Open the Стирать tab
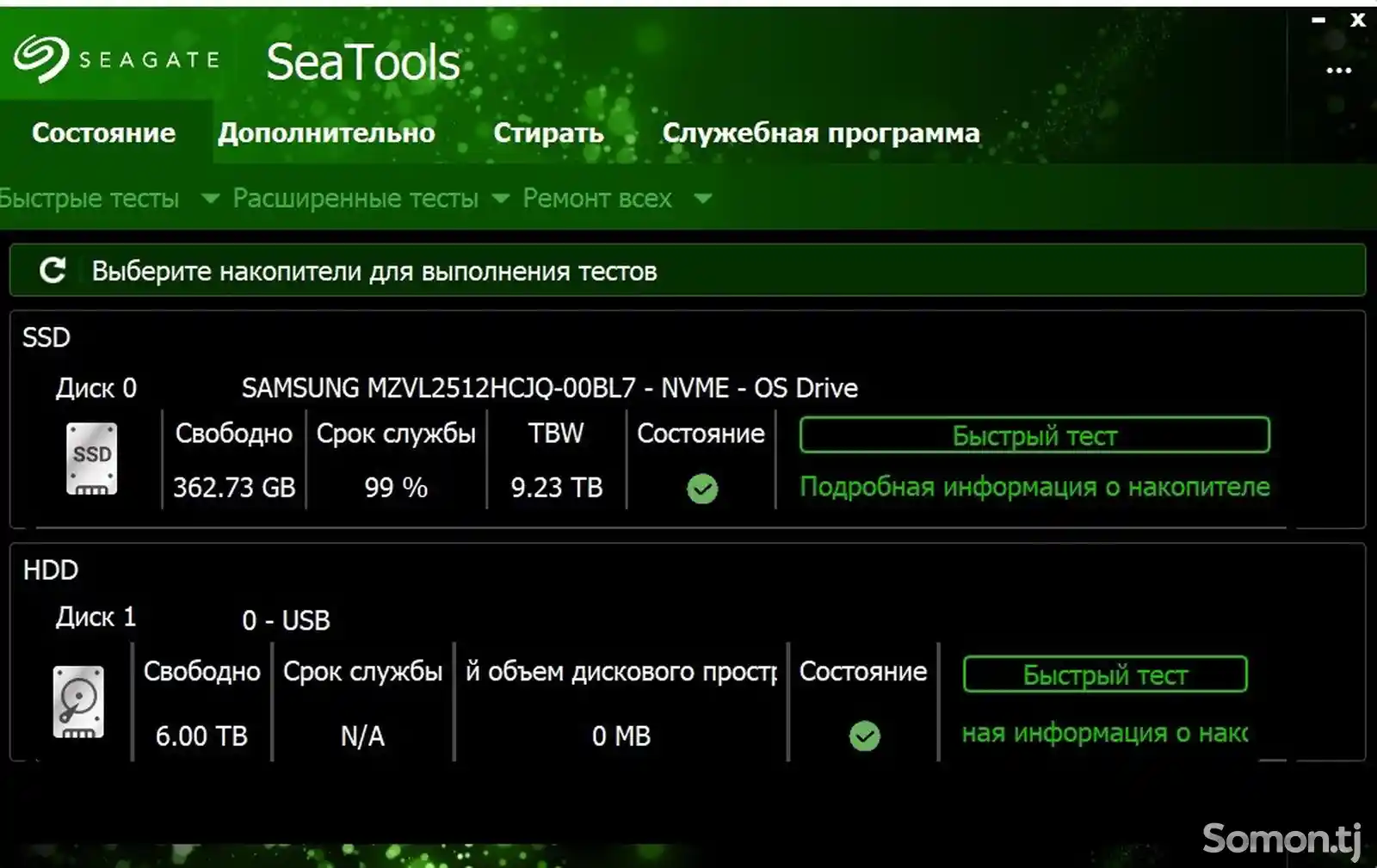Viewport: 1377px width, 868px height. click(548, 132)
